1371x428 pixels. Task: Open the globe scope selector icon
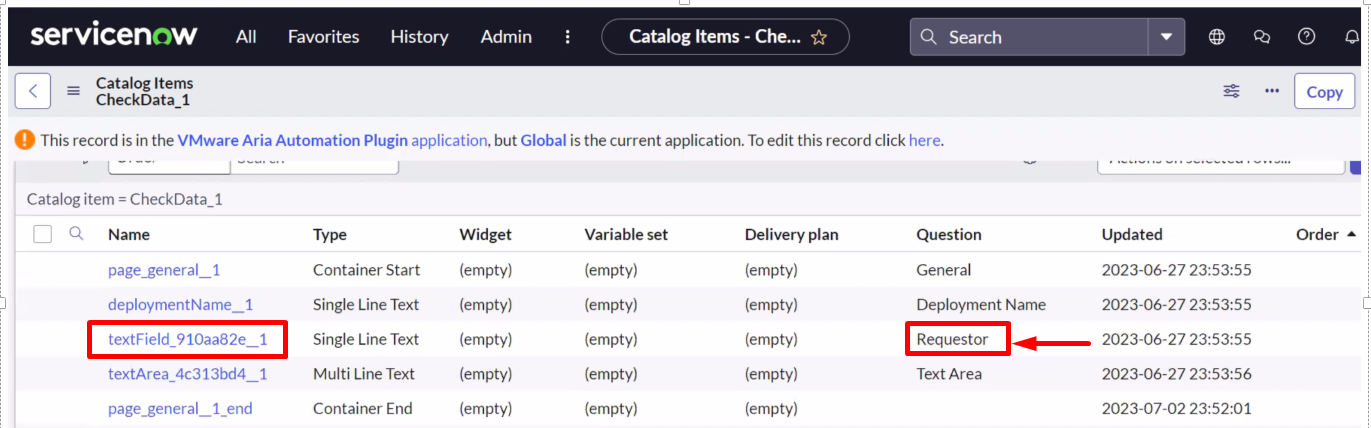point(1217,37)
